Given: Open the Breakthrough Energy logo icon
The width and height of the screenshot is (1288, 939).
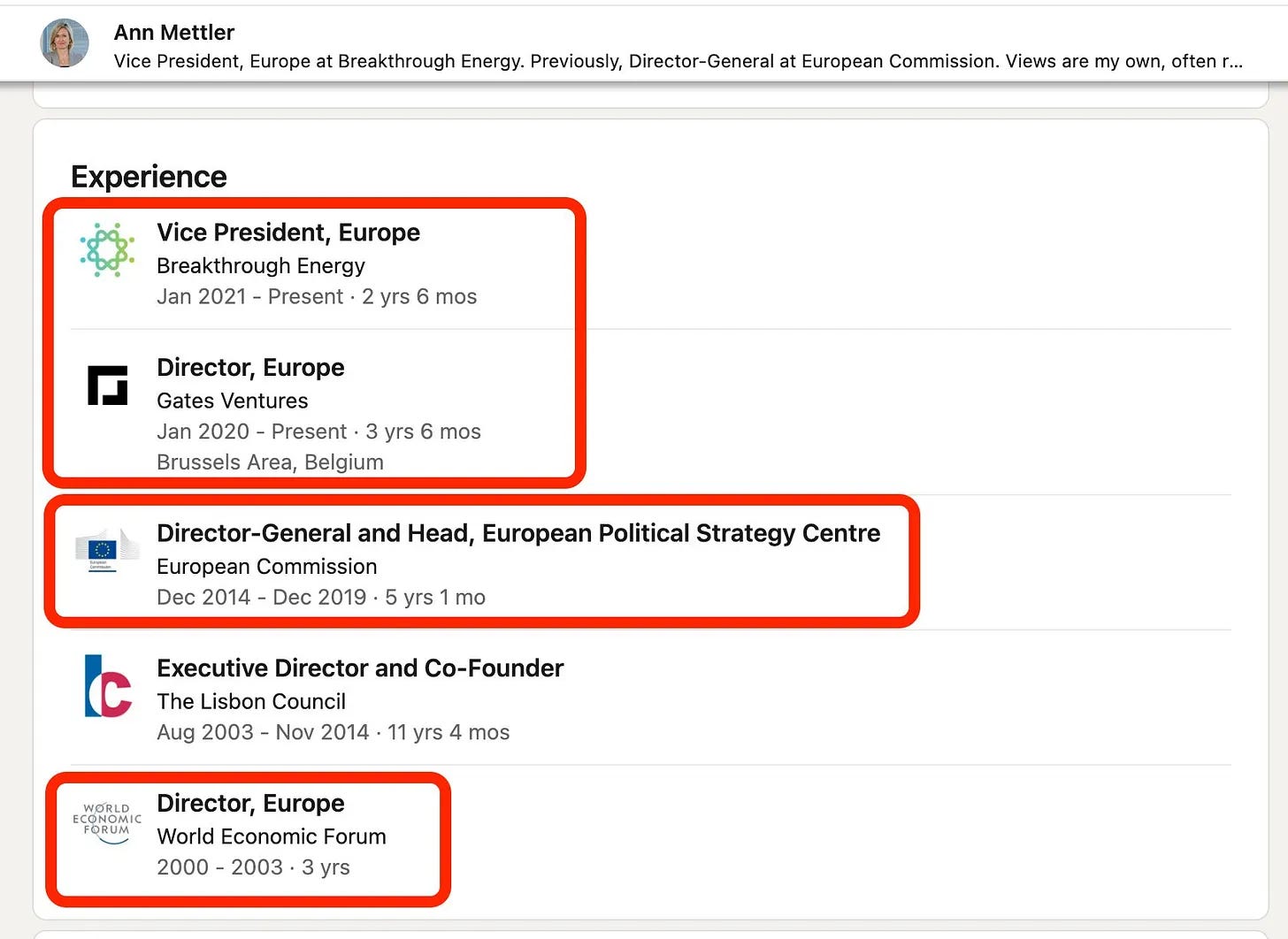Looking at the screenshot, I should click(x=107, y=250).
